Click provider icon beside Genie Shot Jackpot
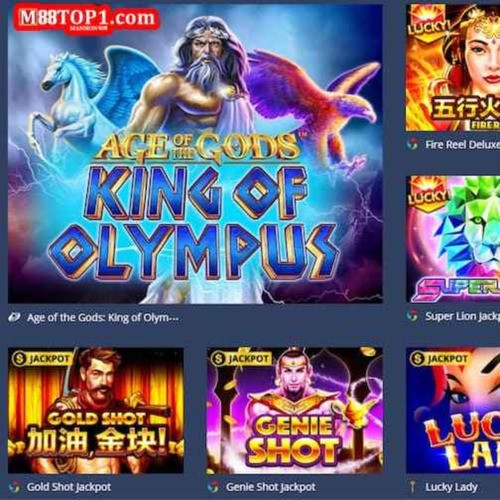The height and width of the screenshot is (500, 500). tap(213, 487)
